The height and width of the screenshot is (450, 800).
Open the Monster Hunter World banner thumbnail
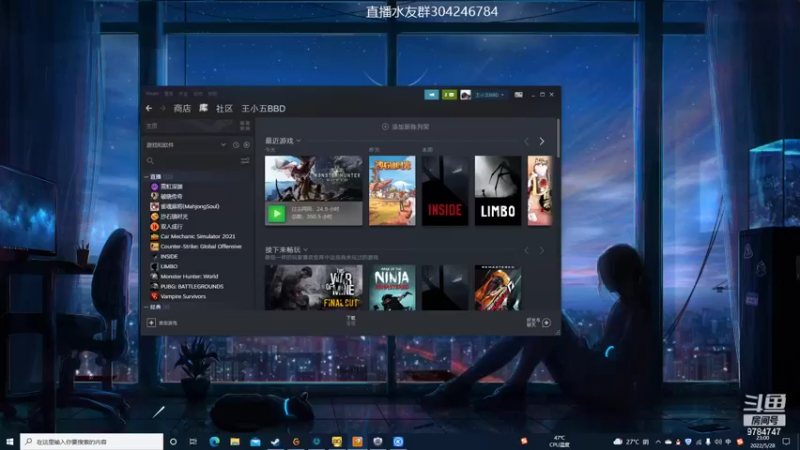pyautogui.click(x=314, y=179)
